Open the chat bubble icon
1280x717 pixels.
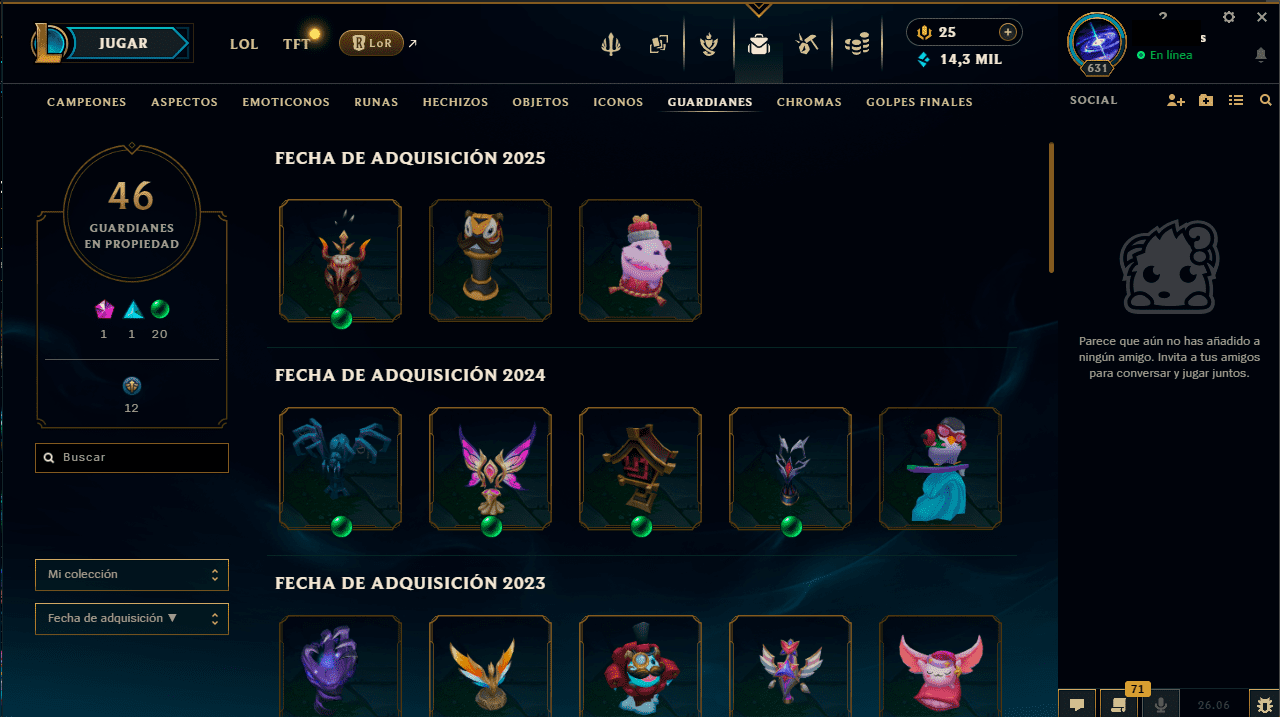click(1077, 704)
